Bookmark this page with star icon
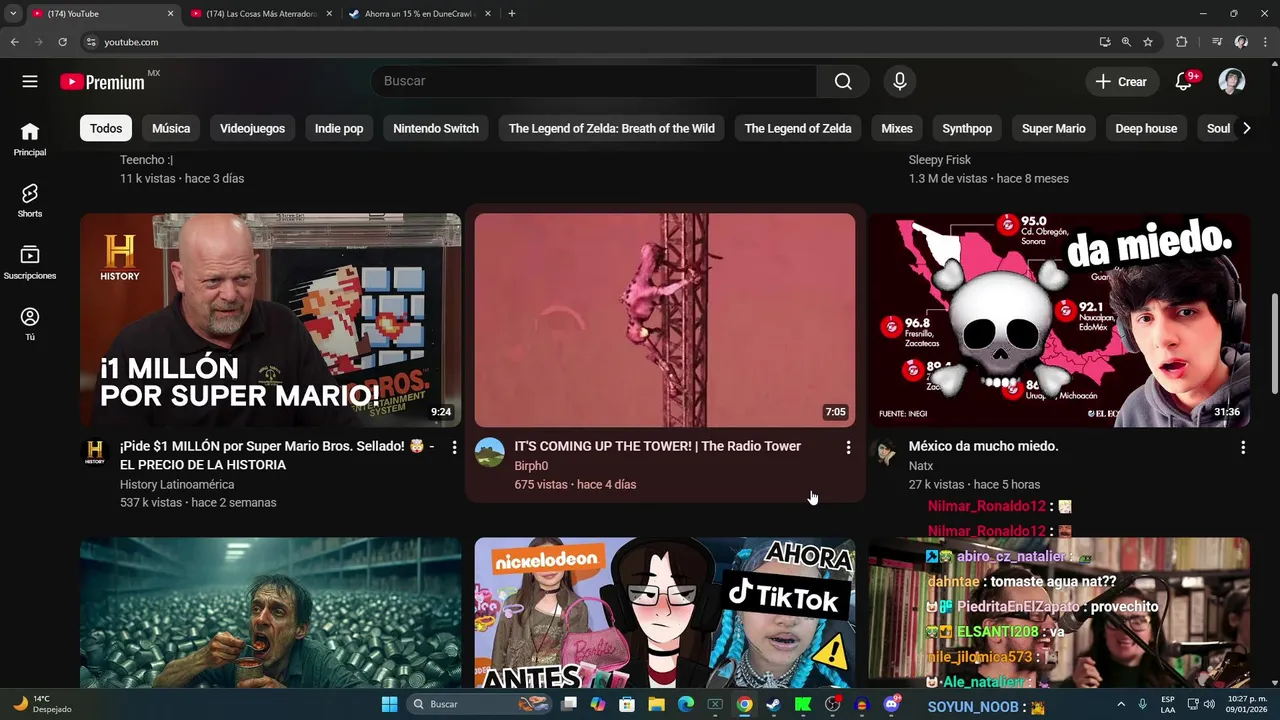1280x720 pixels. coord(1148,42)
